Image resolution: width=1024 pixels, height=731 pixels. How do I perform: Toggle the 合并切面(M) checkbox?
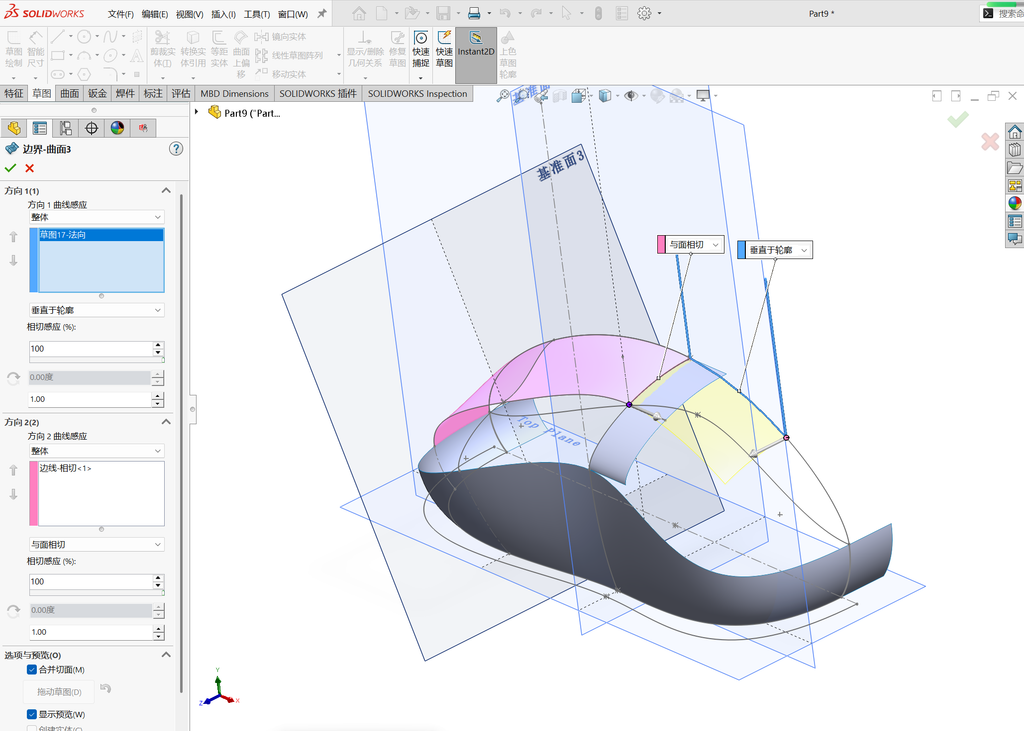coord(31,670)
